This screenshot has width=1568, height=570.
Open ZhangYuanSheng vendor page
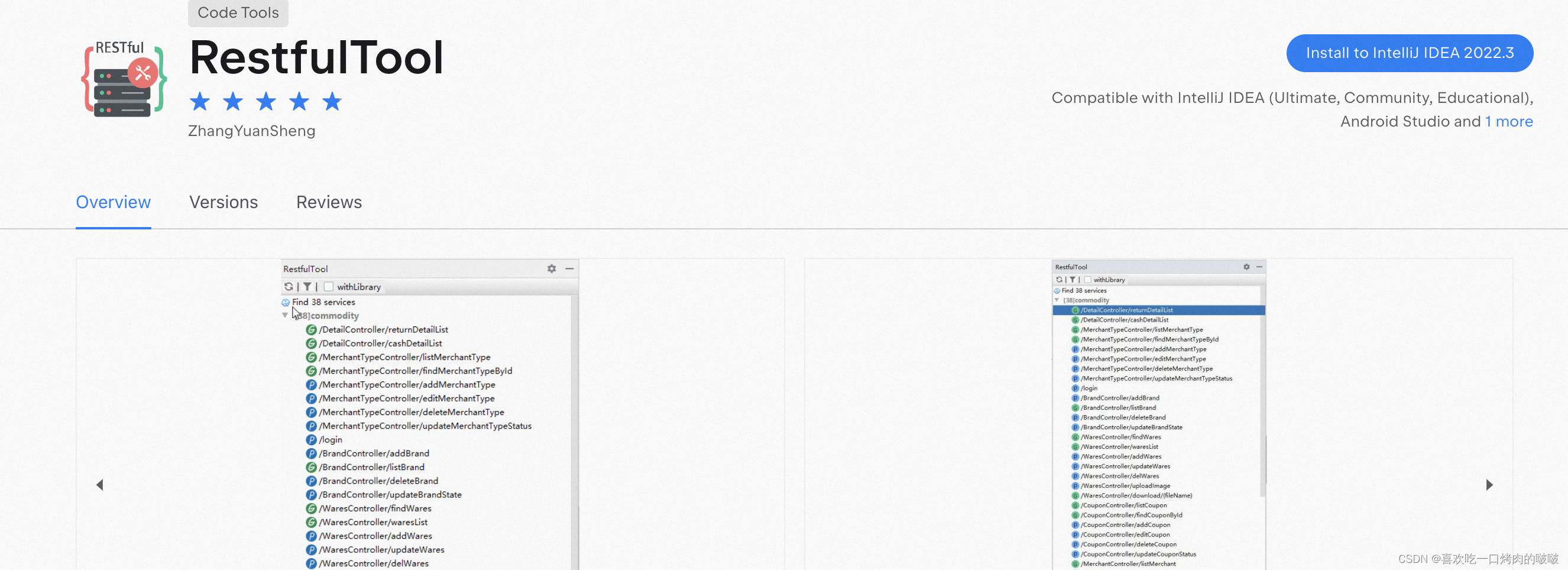(x=251, y=131)
